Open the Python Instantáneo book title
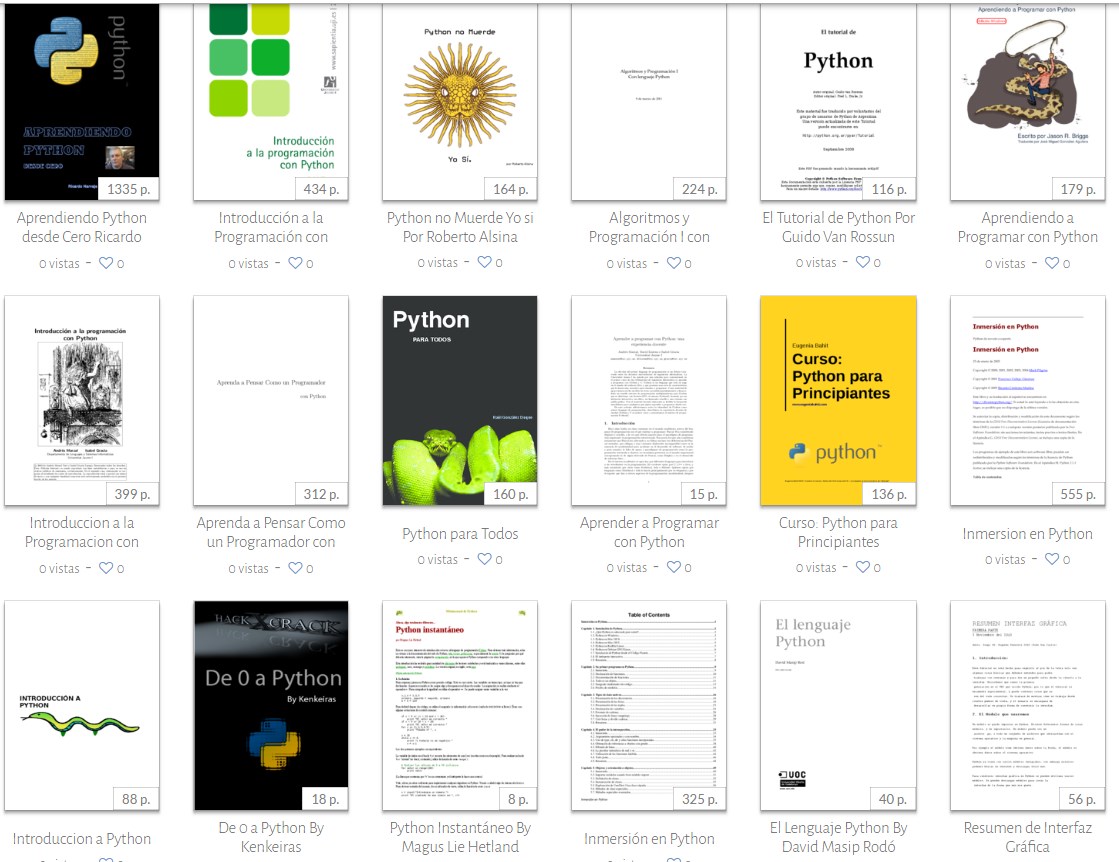 (x=460, y=838)
